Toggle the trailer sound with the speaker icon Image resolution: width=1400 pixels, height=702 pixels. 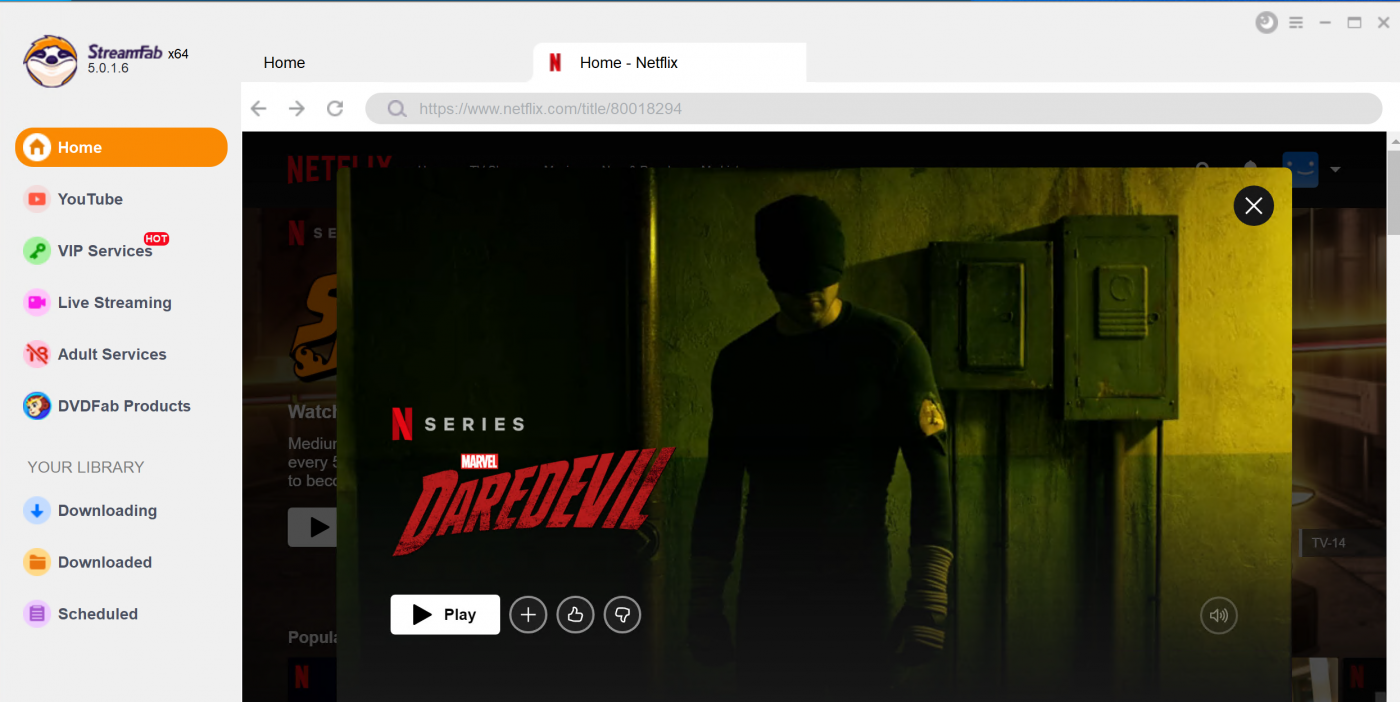point(1219,615)
